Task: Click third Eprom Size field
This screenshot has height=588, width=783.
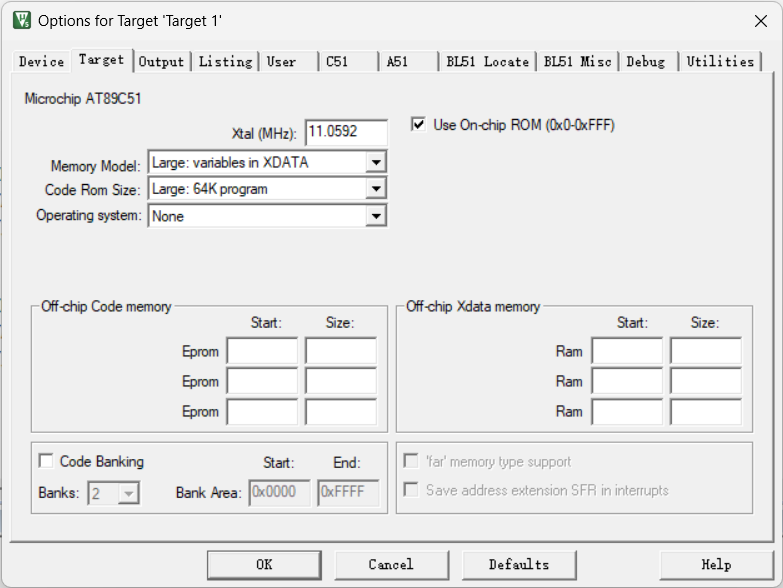Action: click(x=341, y=412)
